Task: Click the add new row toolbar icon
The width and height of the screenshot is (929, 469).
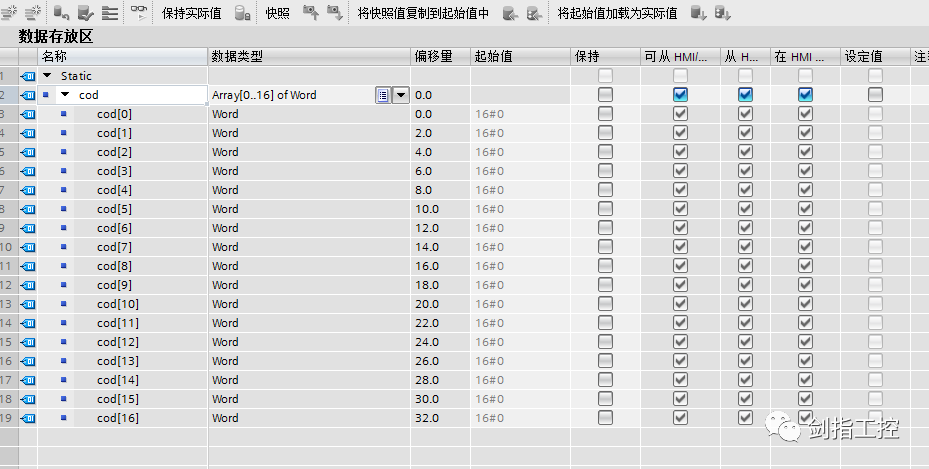Action: tap(33, 12)
